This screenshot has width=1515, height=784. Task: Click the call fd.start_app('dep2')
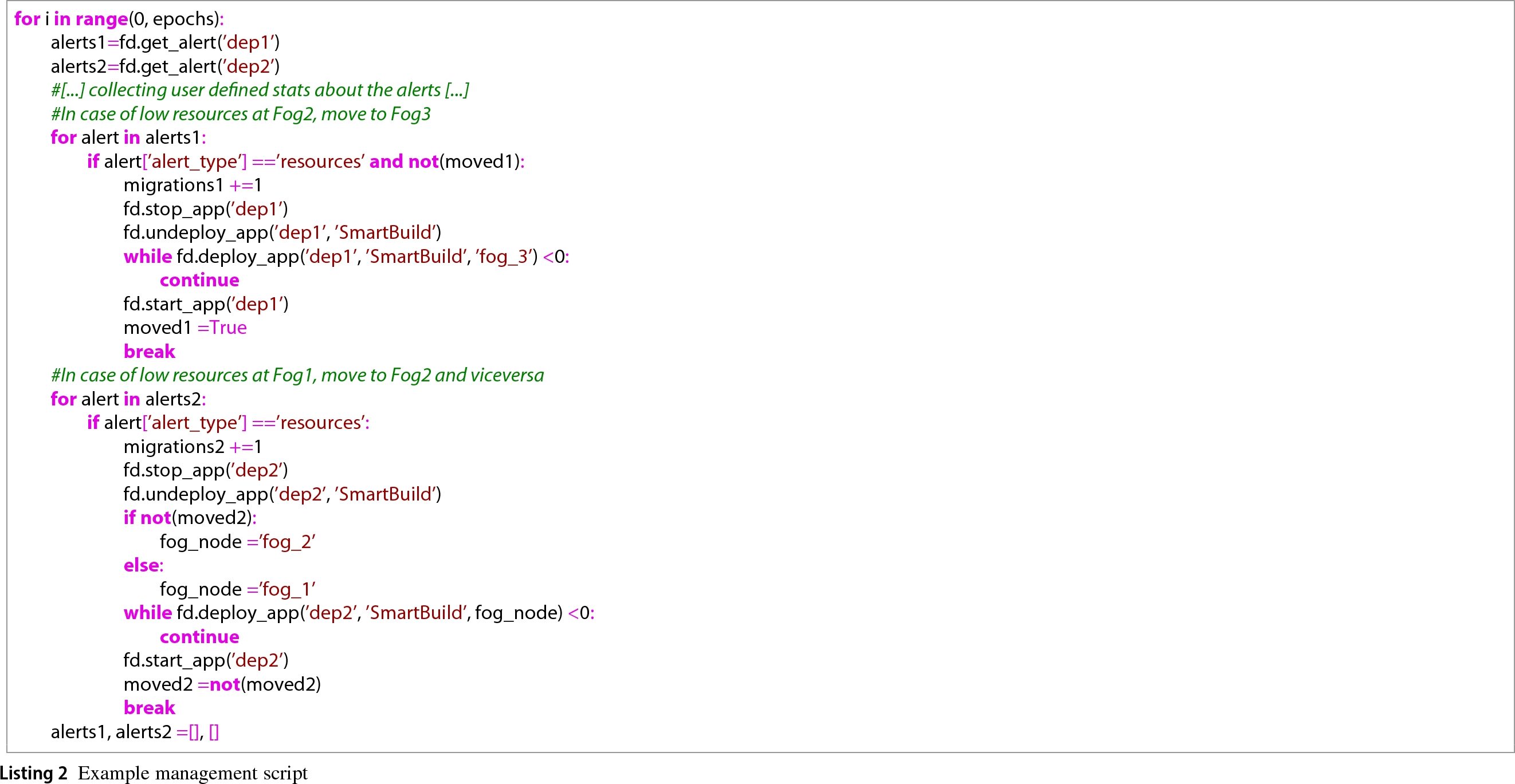point(206,660)
